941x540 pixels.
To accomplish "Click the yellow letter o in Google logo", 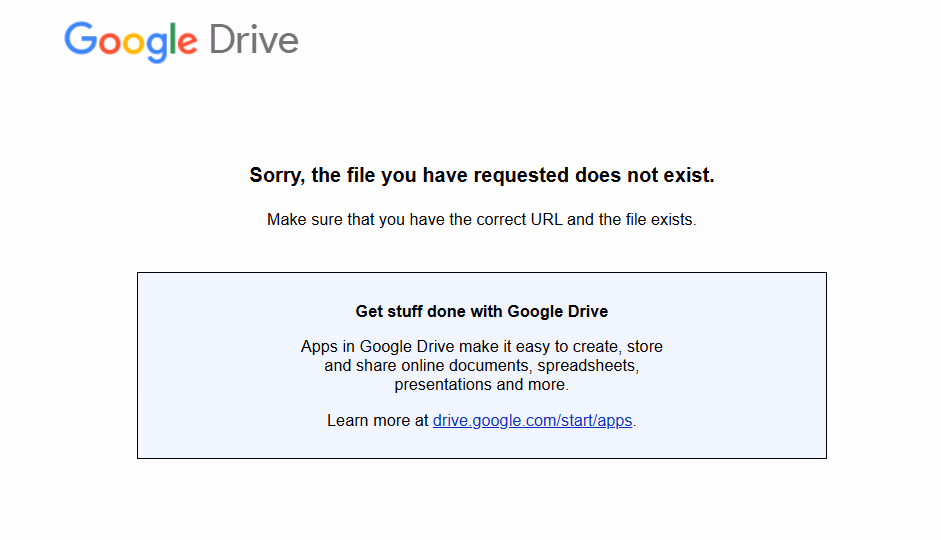I will coord(134,43).
